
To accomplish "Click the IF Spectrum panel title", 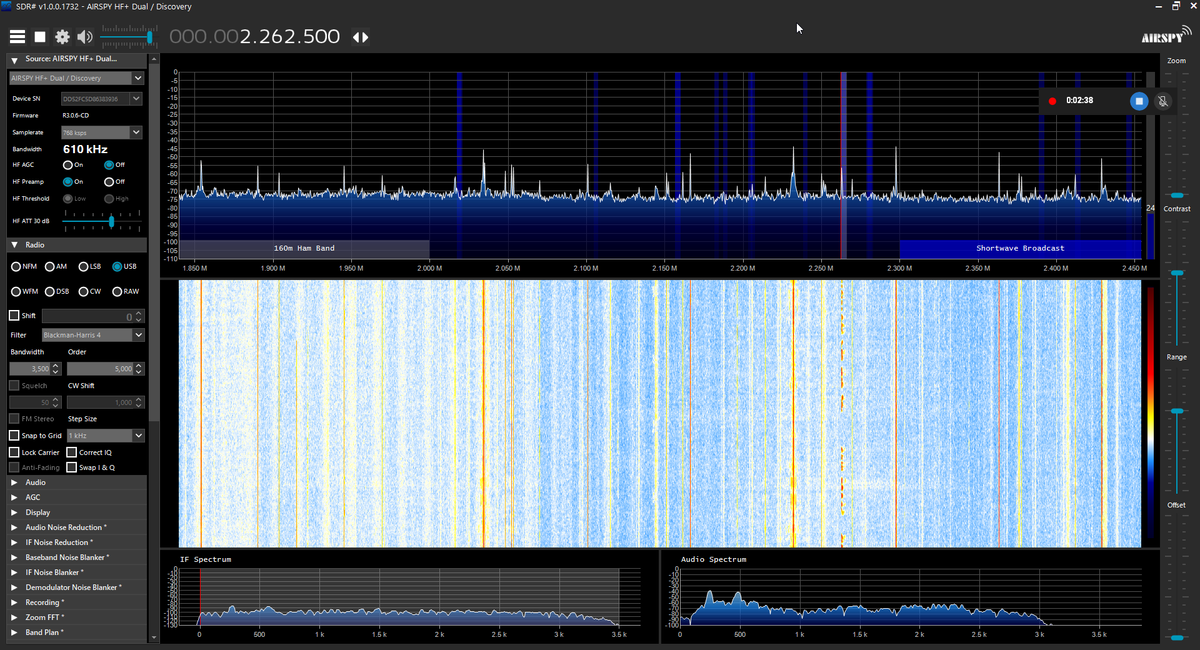I will point(205,559).
